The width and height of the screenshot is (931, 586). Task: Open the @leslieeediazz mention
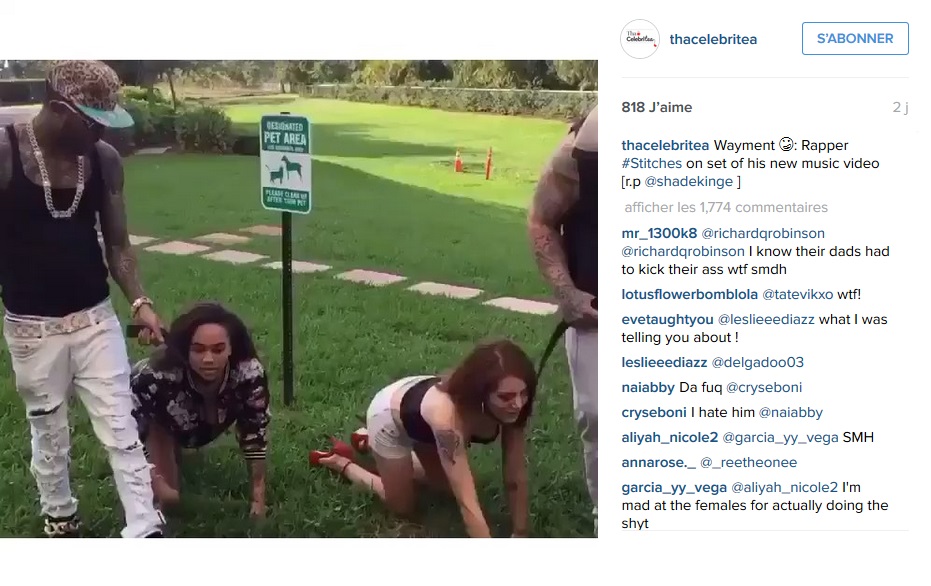766,319
